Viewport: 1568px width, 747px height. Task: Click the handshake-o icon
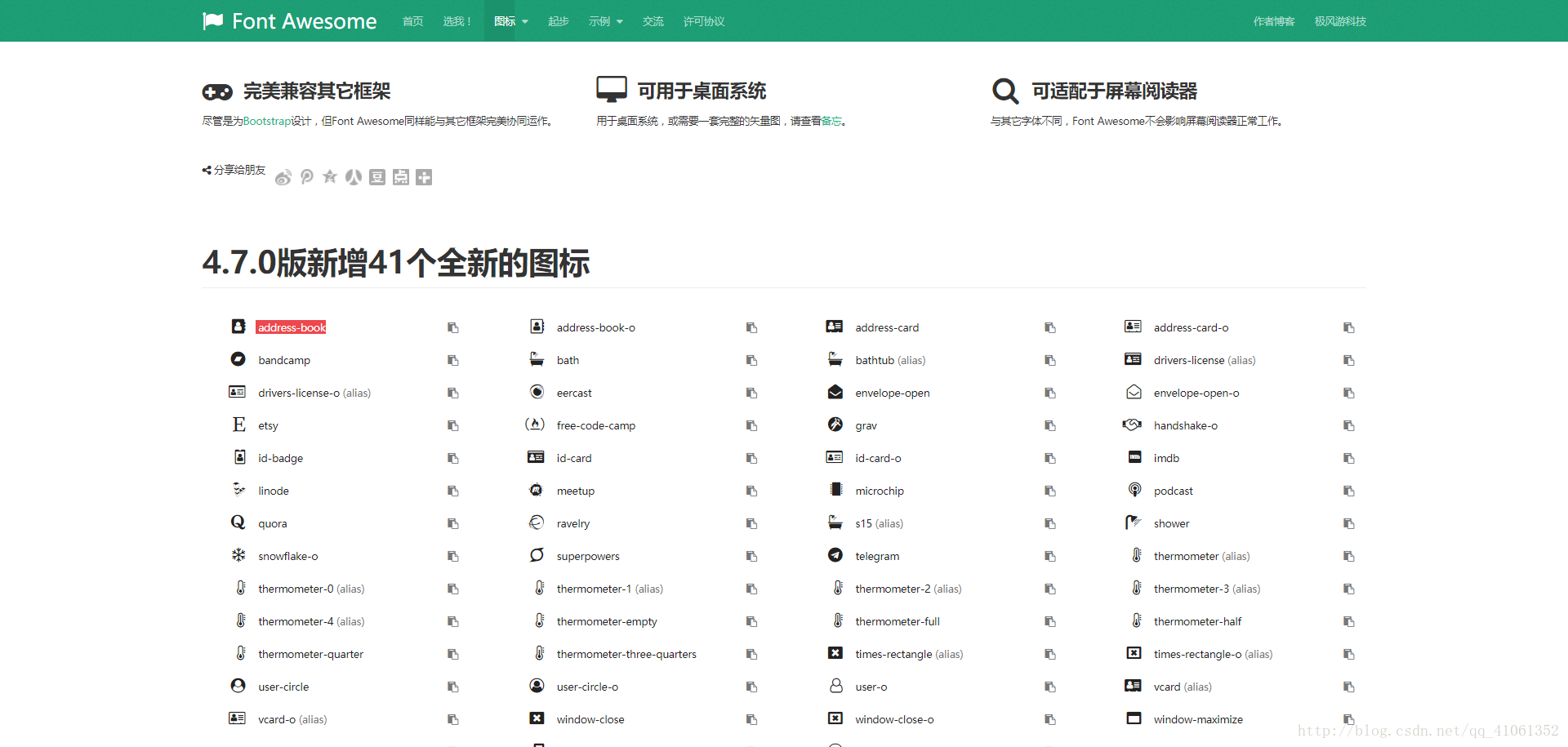pos(1132,425)
